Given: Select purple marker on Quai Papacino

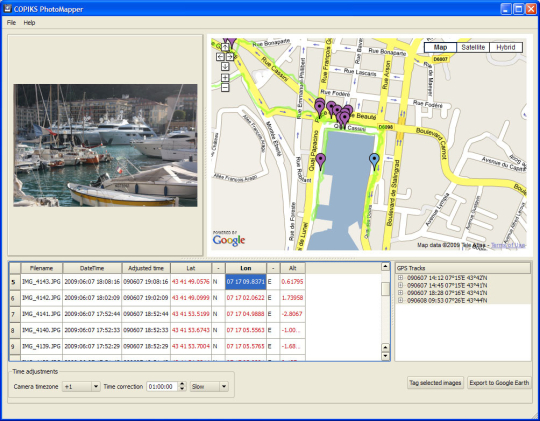Looking at the screenshot, I should tap(321, 161).
